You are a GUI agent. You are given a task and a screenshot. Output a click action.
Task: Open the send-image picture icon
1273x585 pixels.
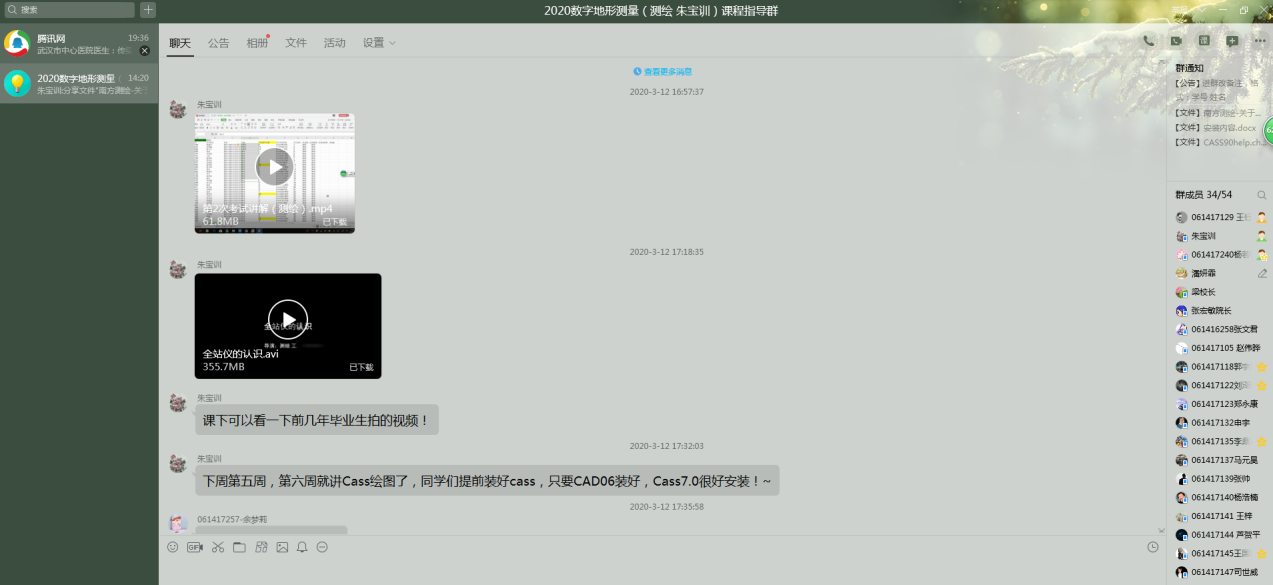[x=282, y=547]
